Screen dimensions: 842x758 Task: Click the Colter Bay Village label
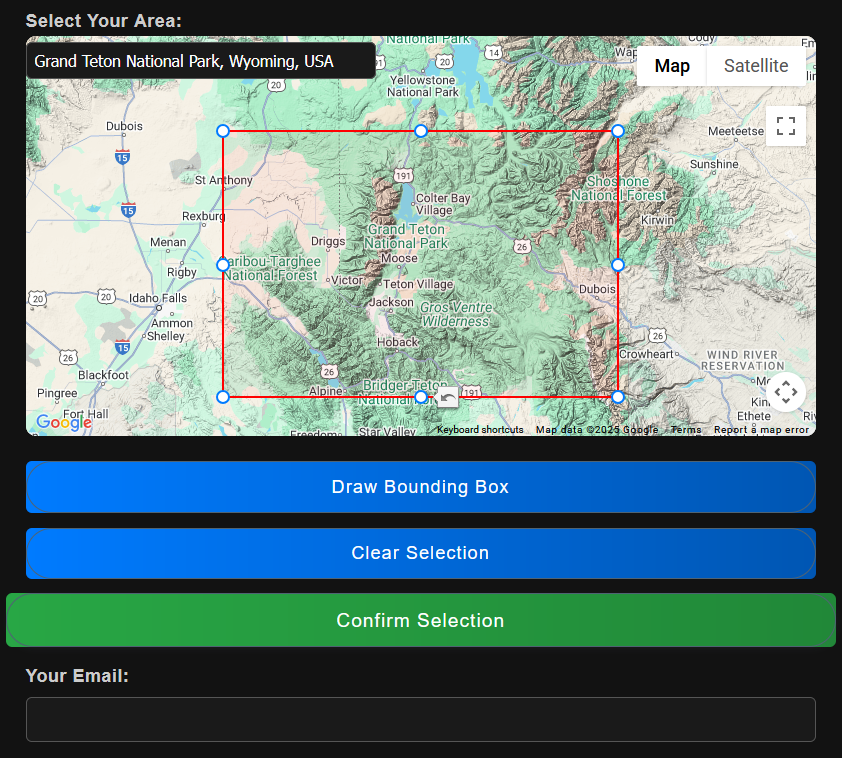click(x=443, y=204)
